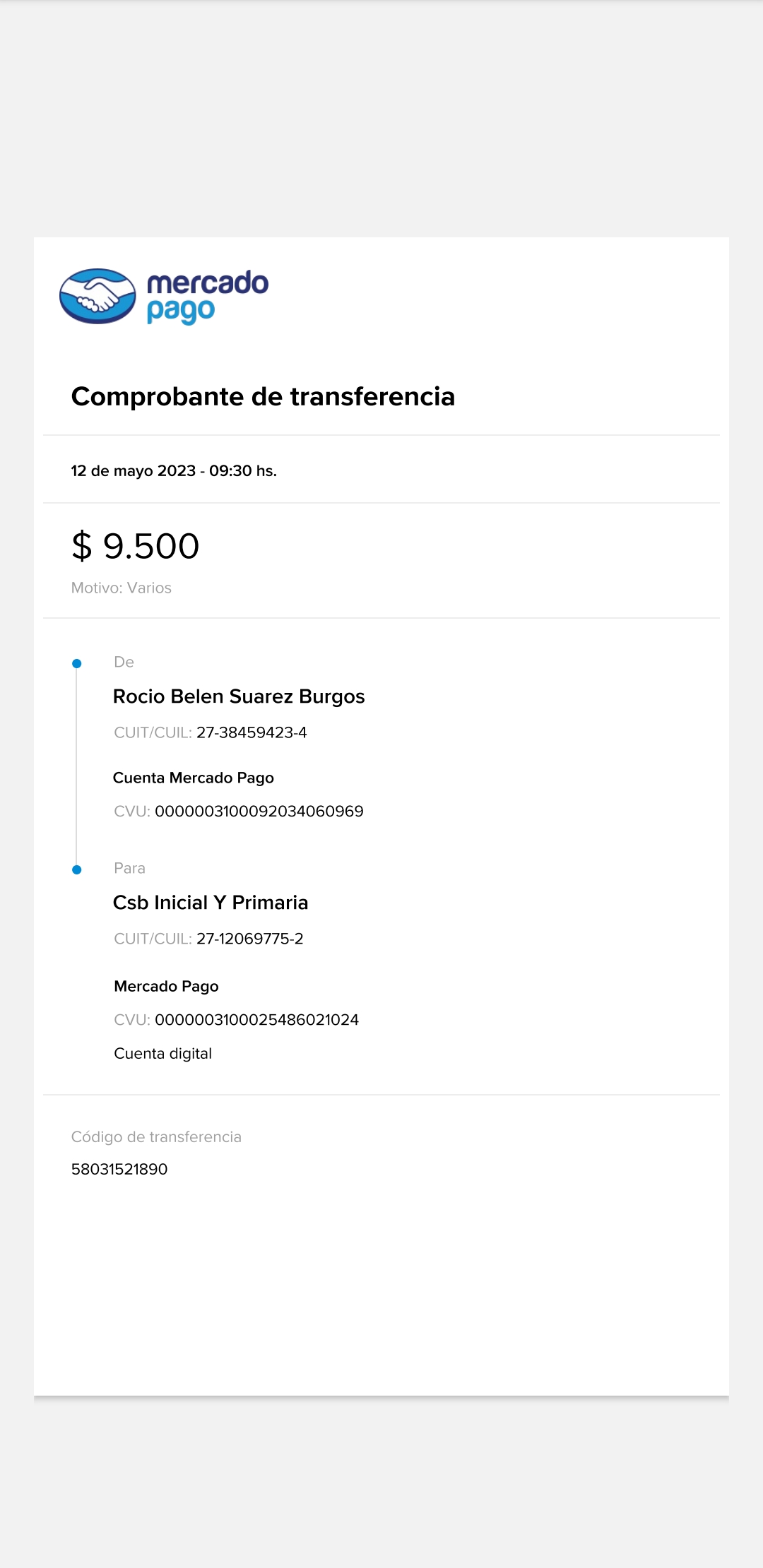Click the blue dot beside De
763x1568 pixels.
click(x=77, y=664)
